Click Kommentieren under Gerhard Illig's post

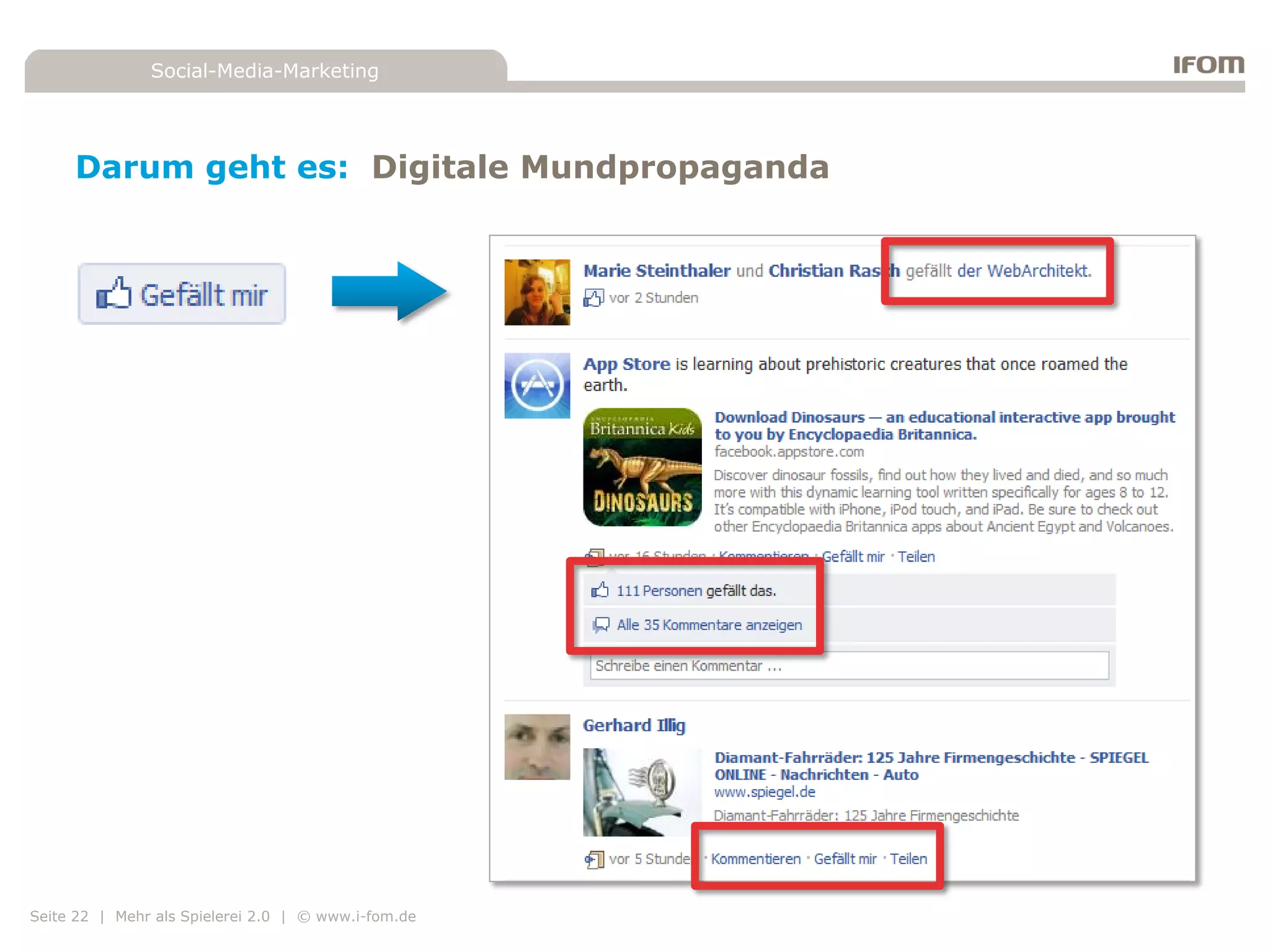[756, 859]
